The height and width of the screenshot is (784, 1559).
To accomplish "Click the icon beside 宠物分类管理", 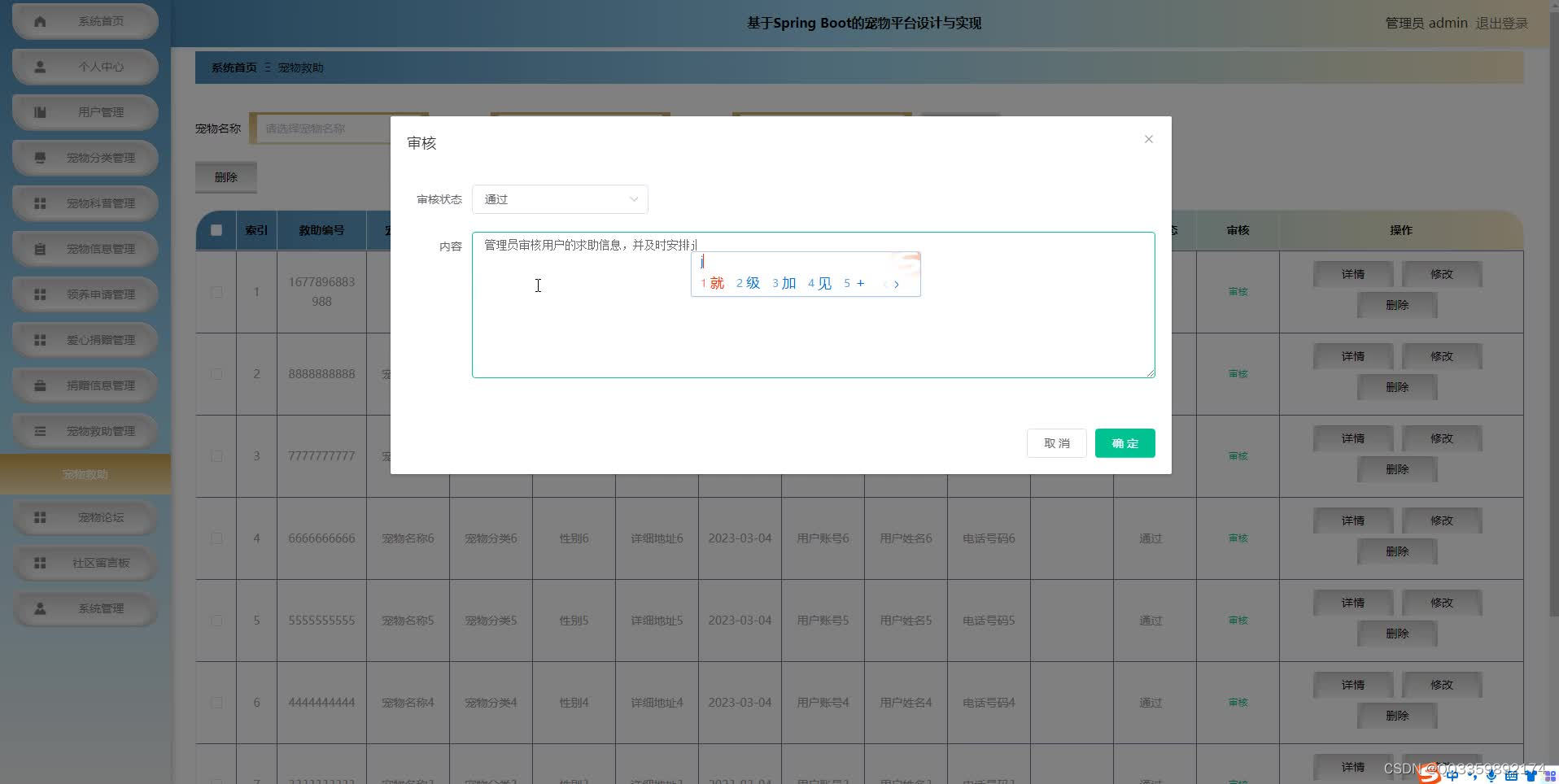I will pos(40,158).
